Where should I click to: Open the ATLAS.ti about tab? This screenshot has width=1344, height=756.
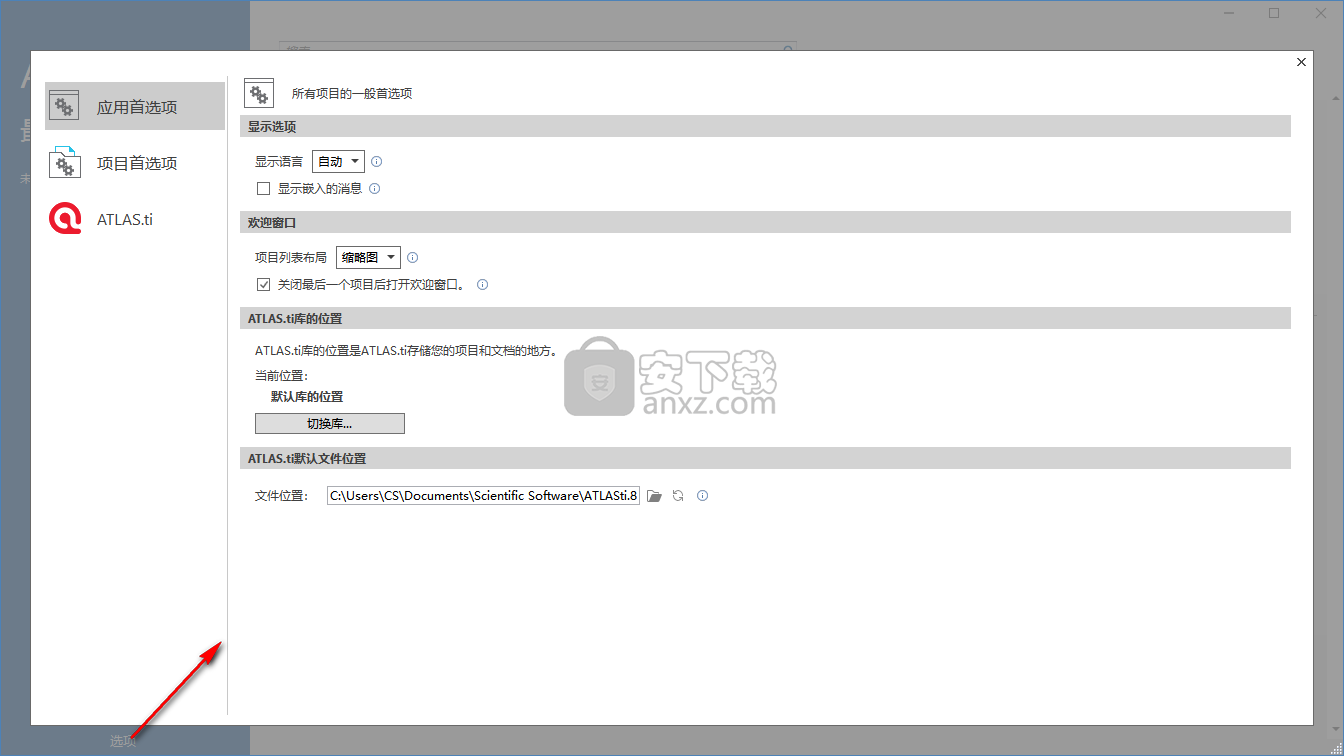click(135, 219)
